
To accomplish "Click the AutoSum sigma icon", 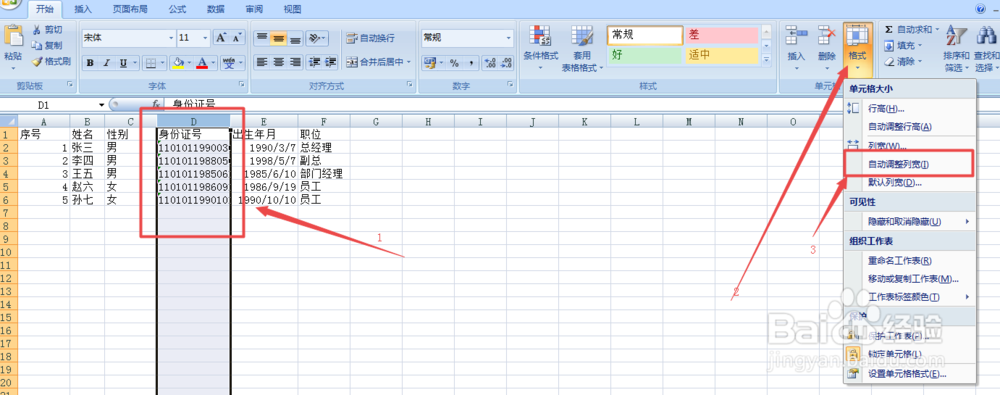I will click(889, 29).
